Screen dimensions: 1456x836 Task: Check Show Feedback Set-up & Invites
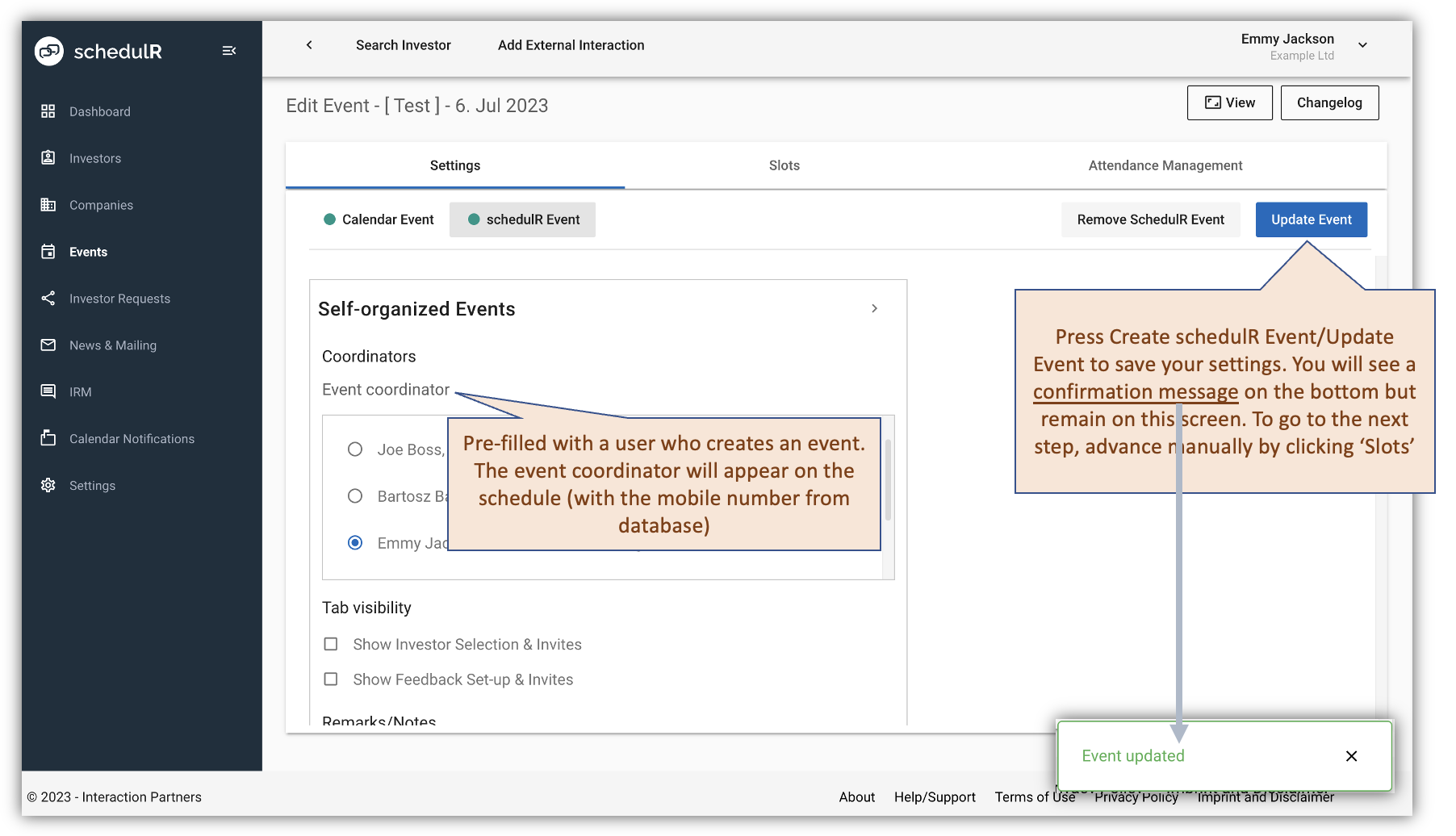click(331, 679)
